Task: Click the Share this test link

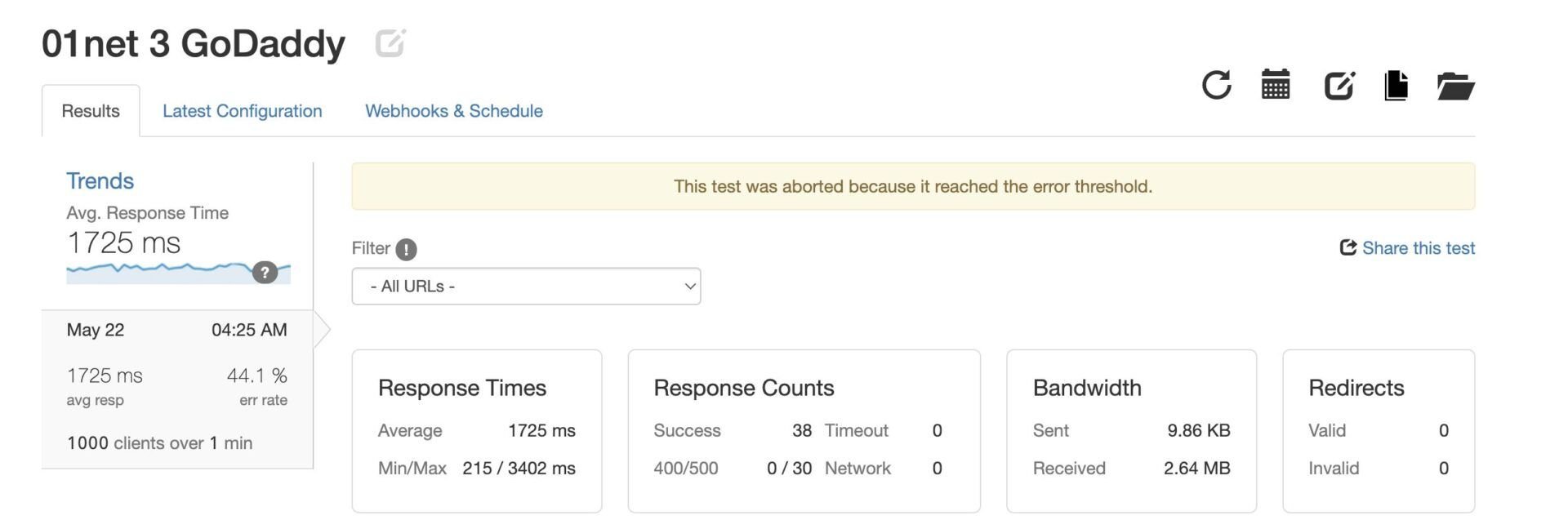Action: tap(1419, 248)
